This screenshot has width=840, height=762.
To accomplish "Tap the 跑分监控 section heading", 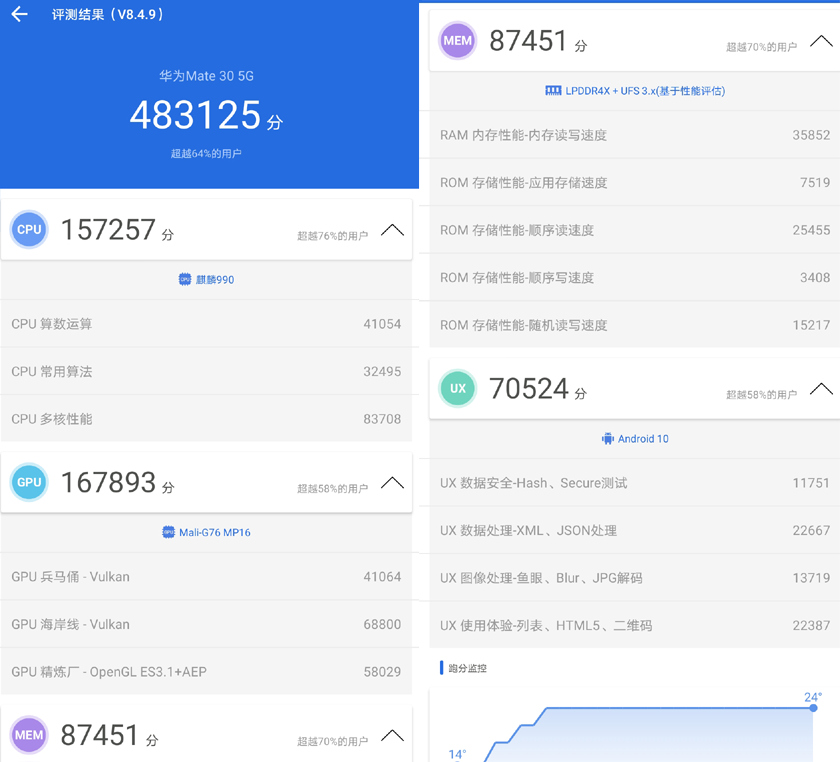I will [x=467, y=668].
